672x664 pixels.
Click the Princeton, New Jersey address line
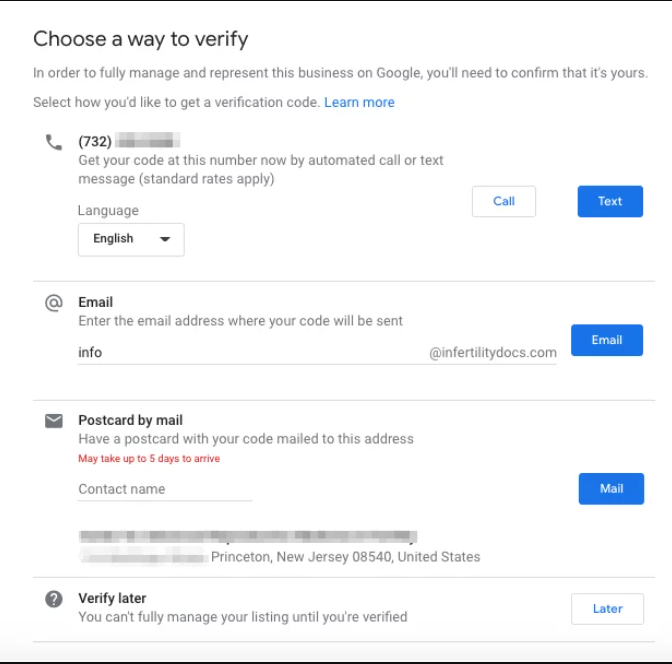point(345,557)
